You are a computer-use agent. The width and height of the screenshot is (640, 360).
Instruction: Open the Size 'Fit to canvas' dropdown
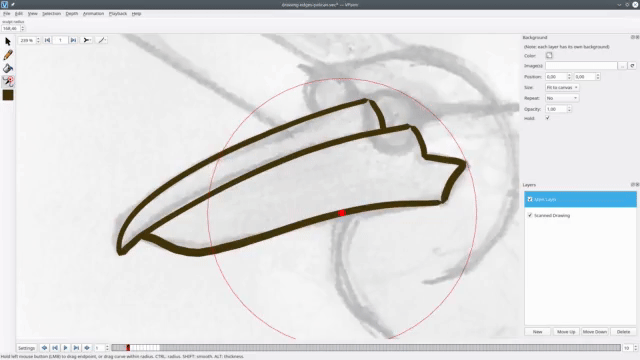click(x=562, y=87)
